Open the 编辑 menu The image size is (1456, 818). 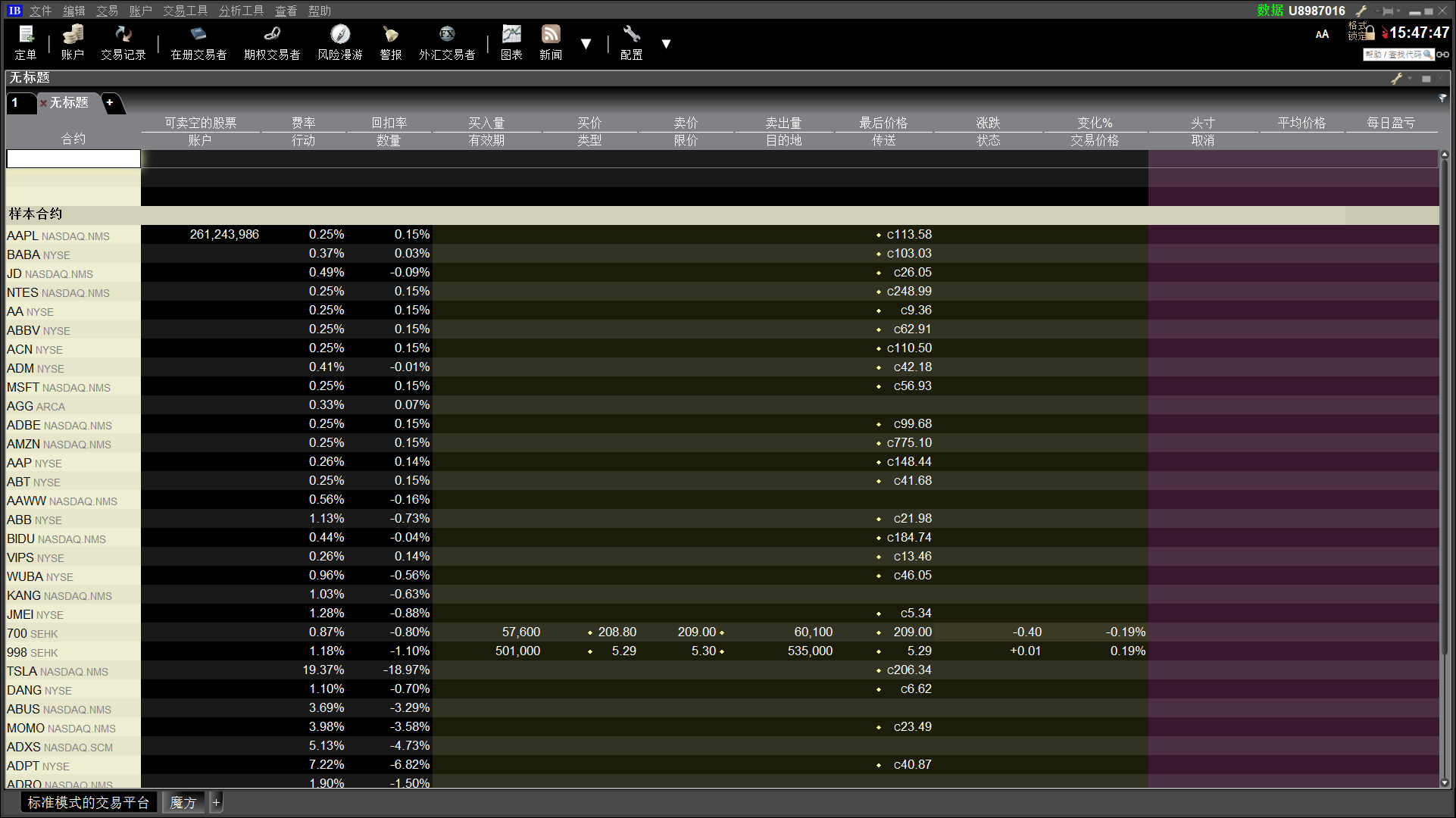point(73,11)
